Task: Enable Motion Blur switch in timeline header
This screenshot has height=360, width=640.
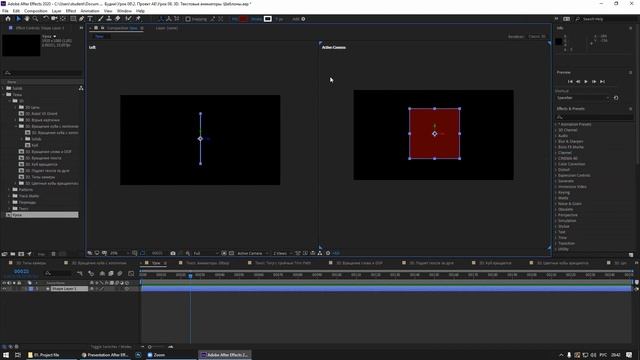Action: tap(120, 273)
